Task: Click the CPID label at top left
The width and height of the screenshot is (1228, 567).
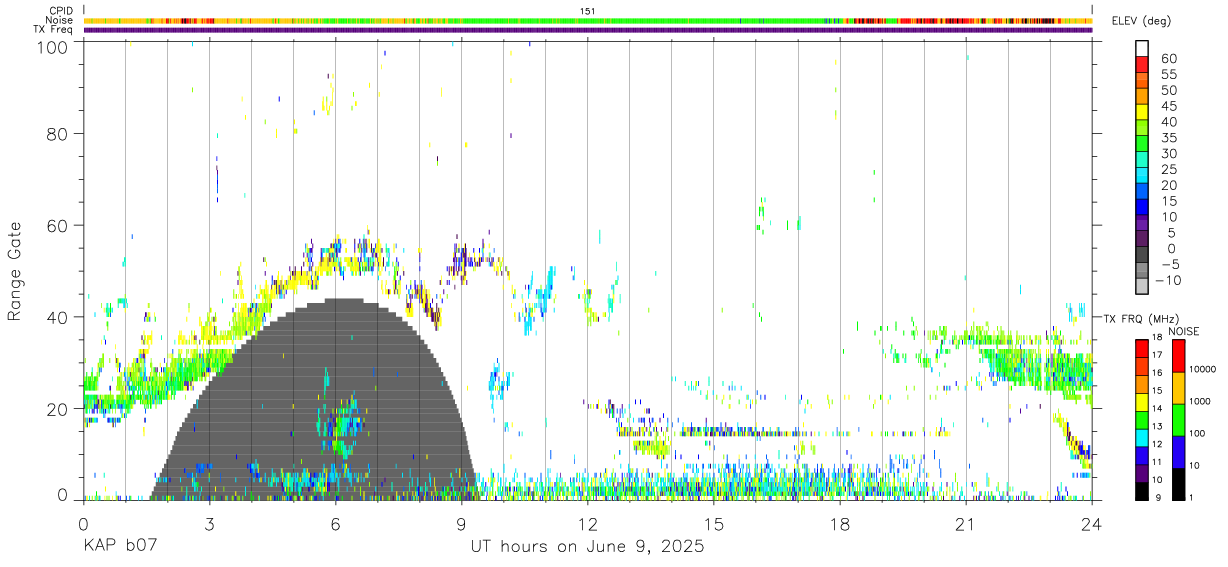Action: click(x=60, y=10)
